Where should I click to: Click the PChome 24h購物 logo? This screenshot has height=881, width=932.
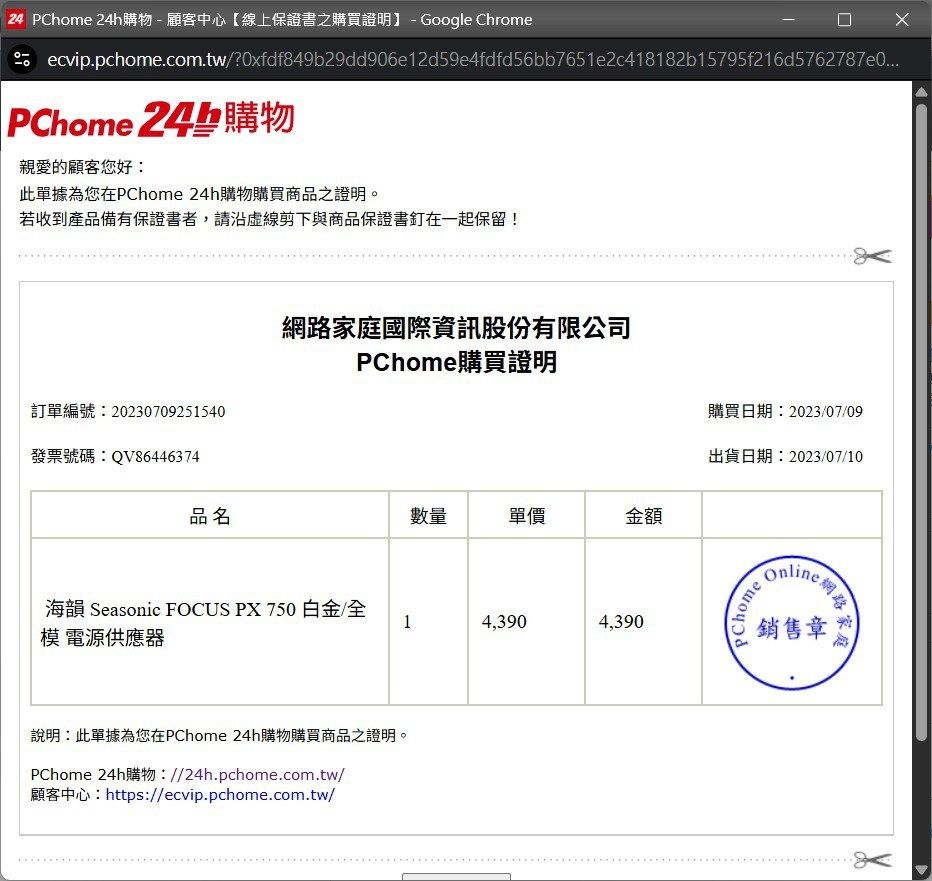point(151,119)
